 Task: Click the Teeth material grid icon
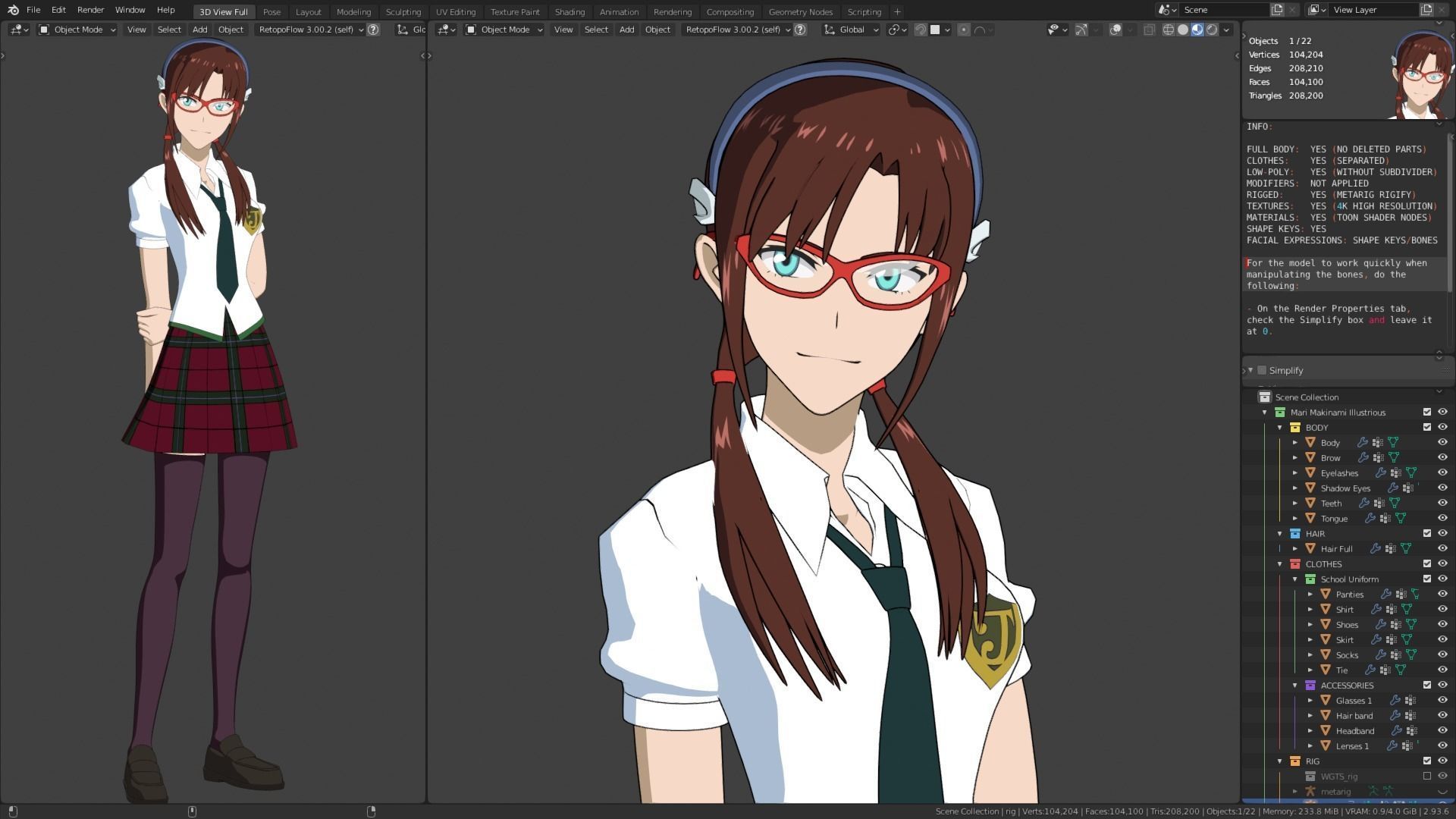[x=1379, y=503]
